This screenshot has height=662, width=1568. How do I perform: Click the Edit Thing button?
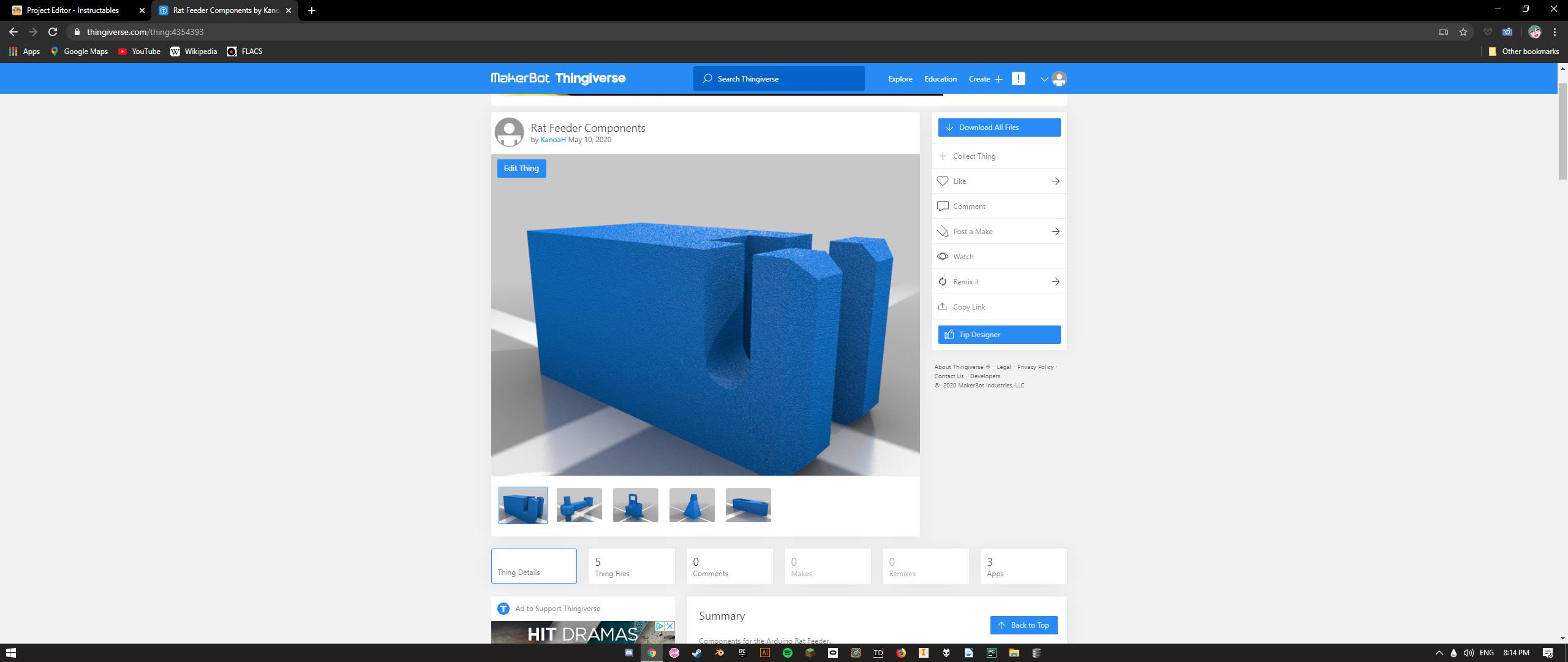click(x=521, y=168)
